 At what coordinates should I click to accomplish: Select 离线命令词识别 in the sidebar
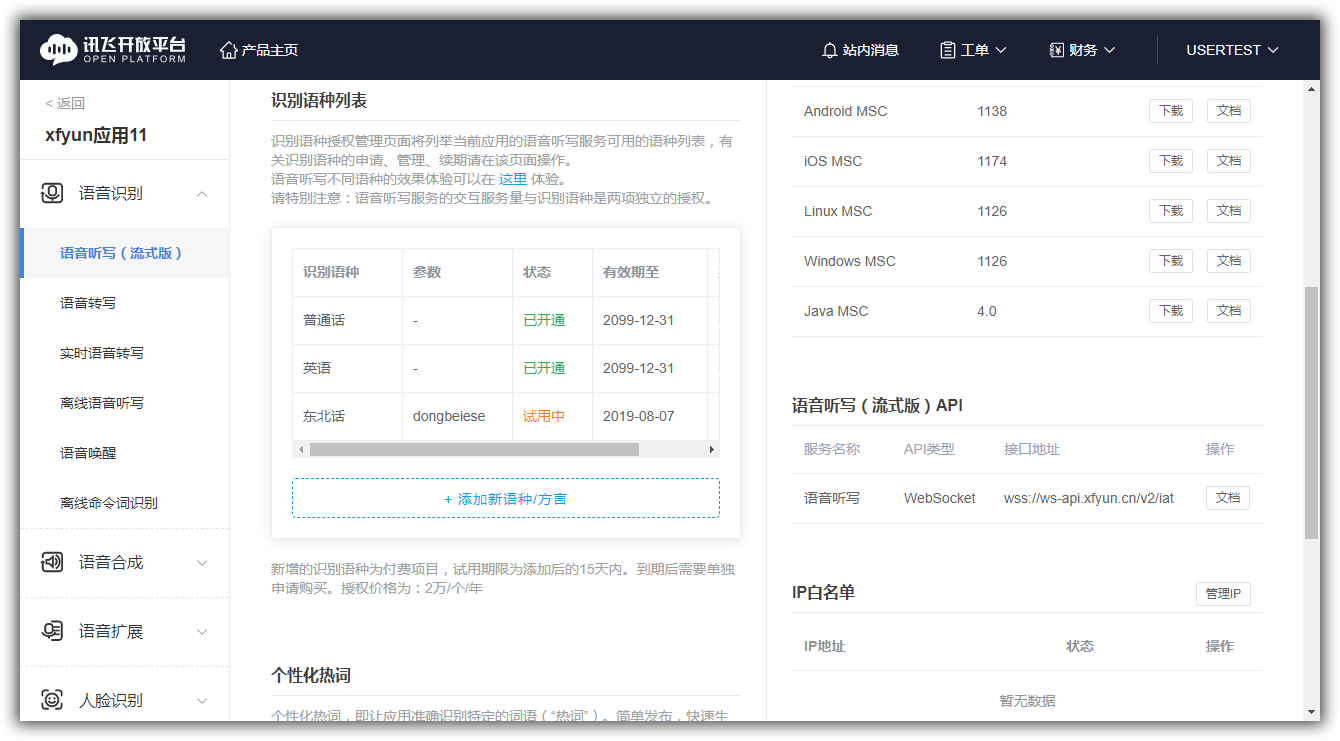[x=109, y=503]
